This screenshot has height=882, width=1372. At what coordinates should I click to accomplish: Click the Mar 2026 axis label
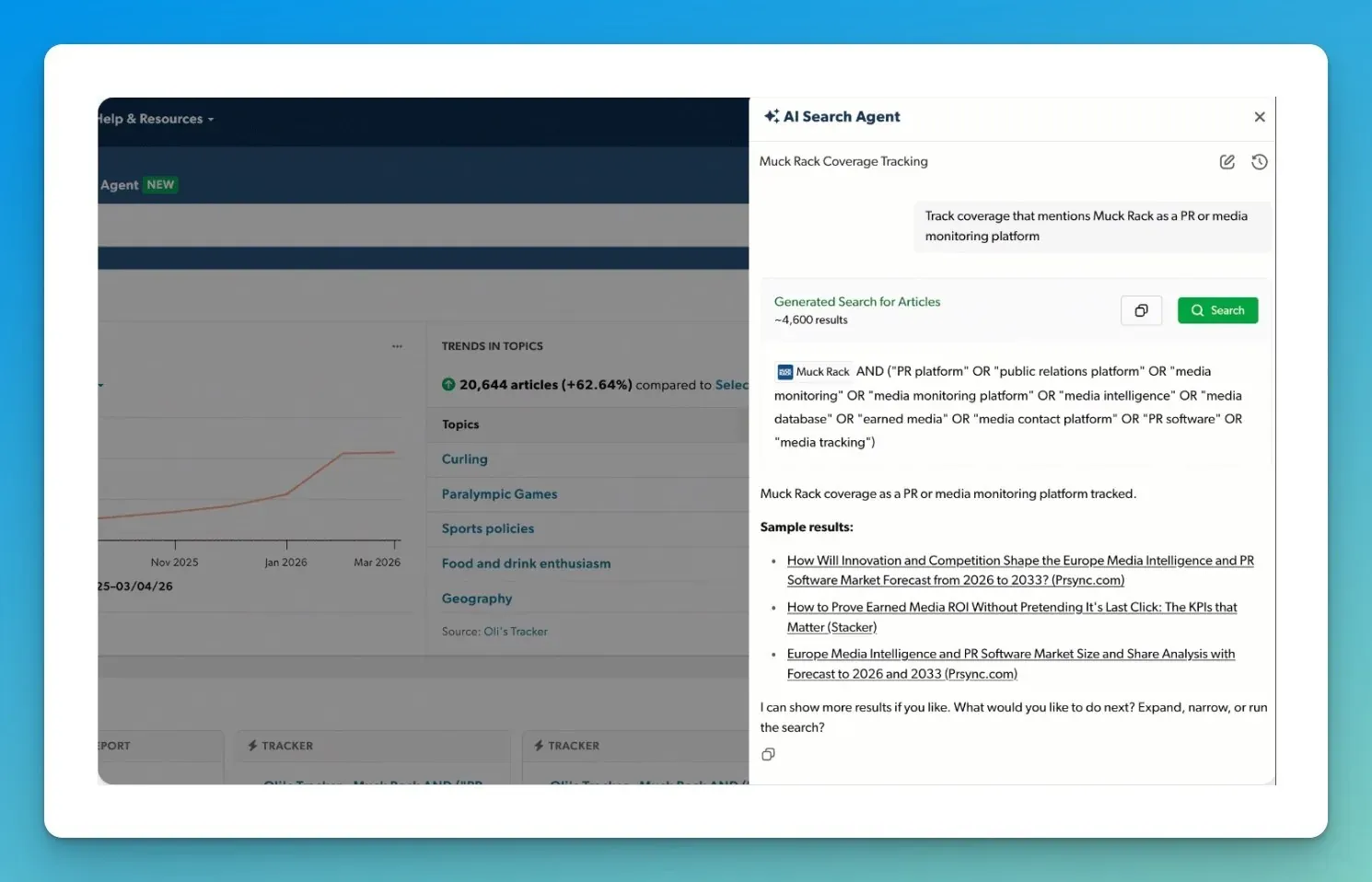(x=377, y=563)
